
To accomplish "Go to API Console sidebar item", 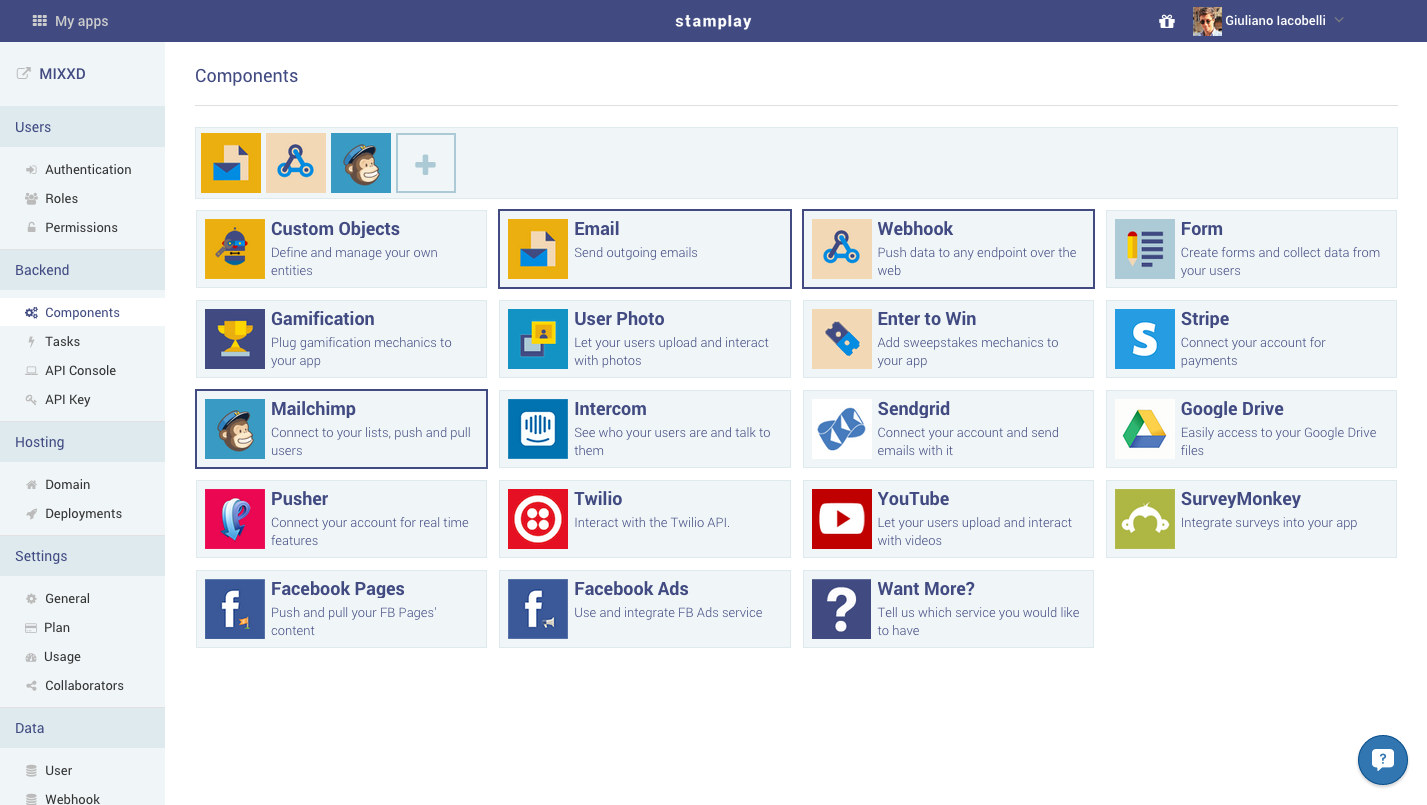I will (80, 370).
